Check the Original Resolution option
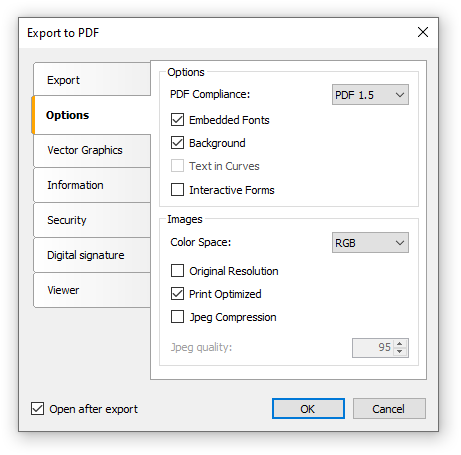 [177, 271]
